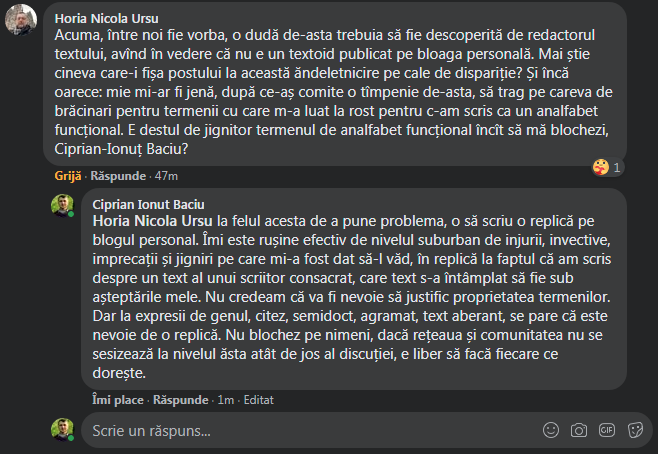Open the 1m timestamp link
658x454 pixels.
pyautogui.click(x=226, y=399)
